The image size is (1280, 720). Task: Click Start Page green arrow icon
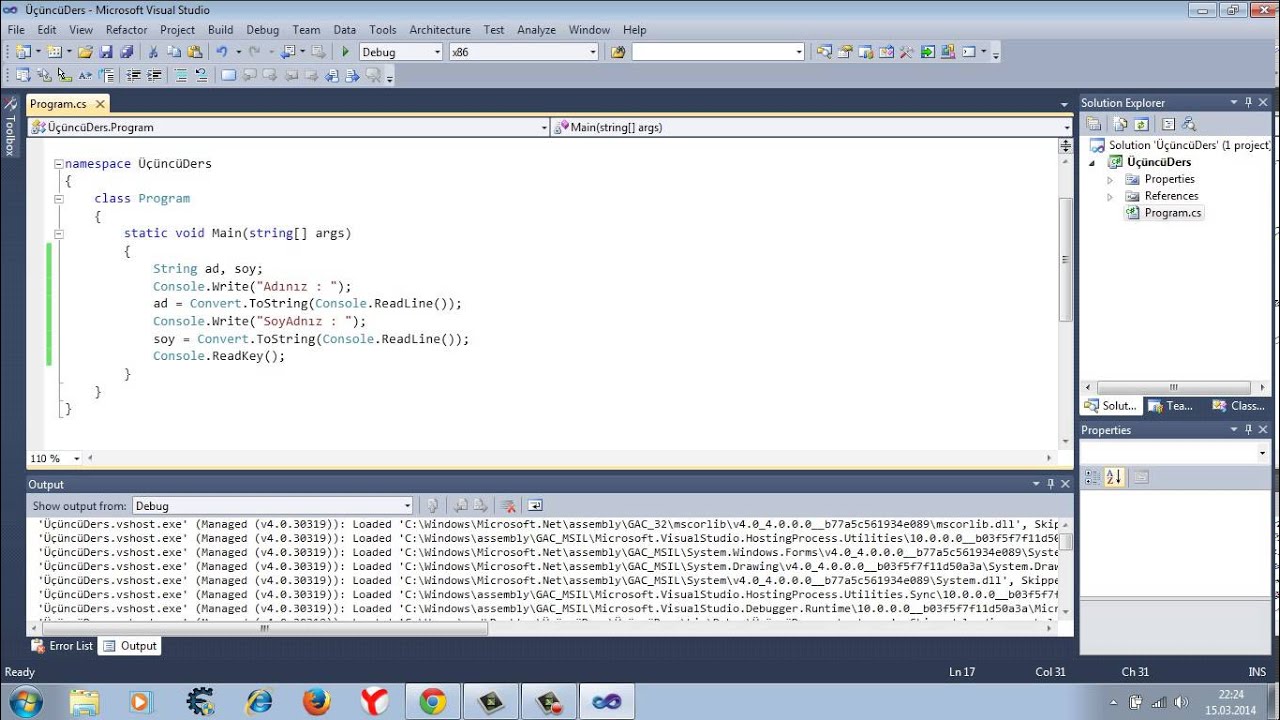927,52
